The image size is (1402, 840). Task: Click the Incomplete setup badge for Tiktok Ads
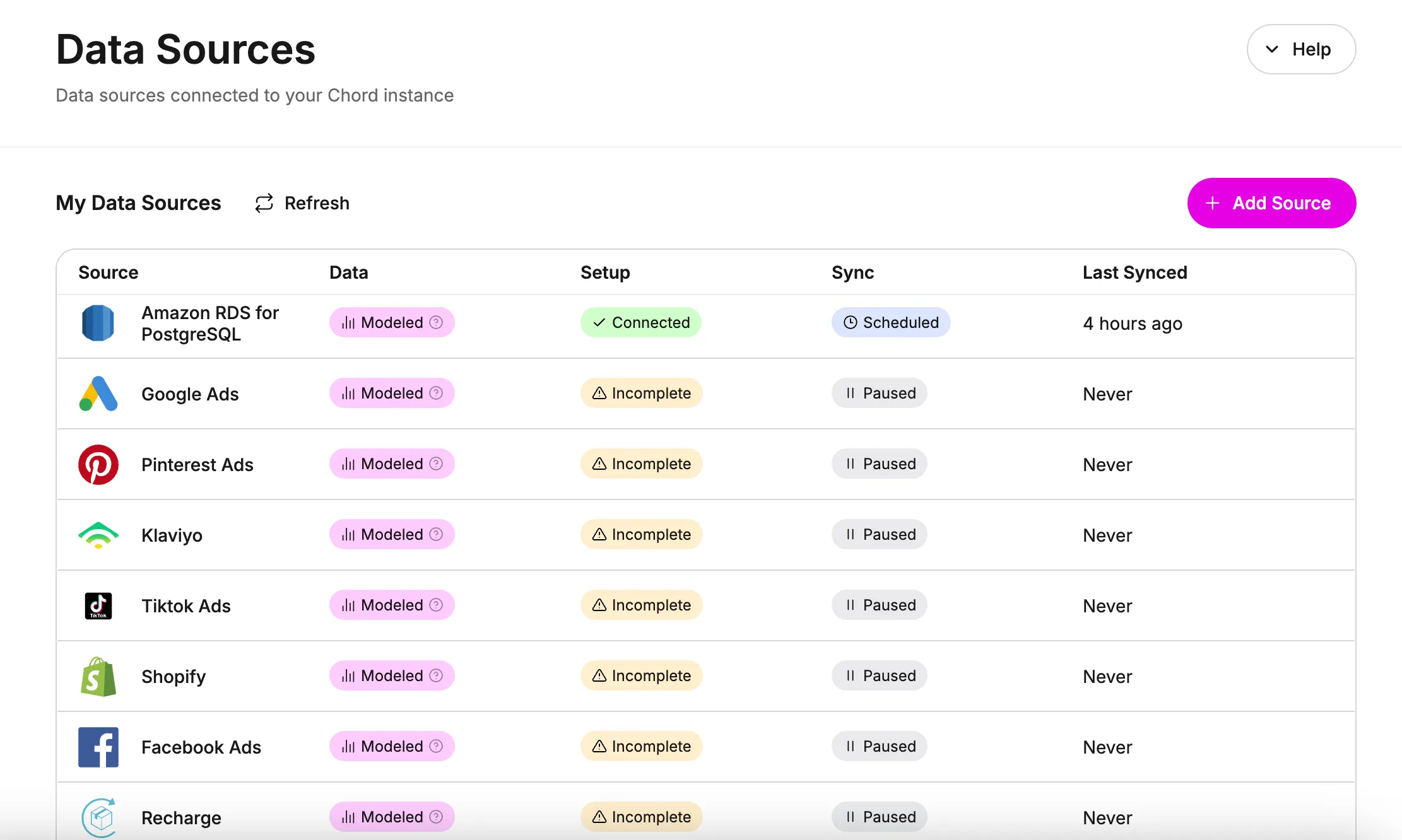[641, 605]
